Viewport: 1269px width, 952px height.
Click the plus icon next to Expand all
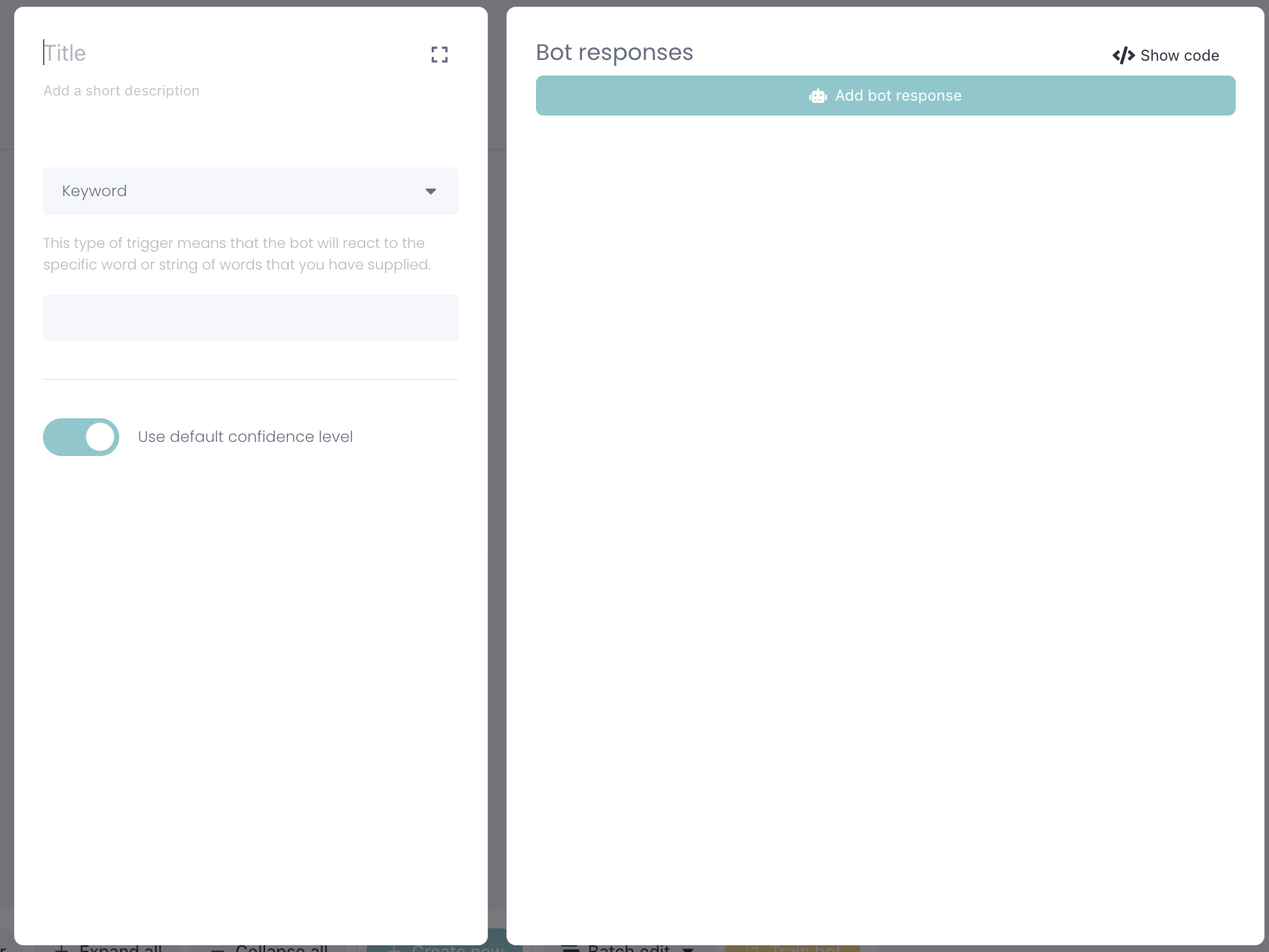tap(62, 948)
